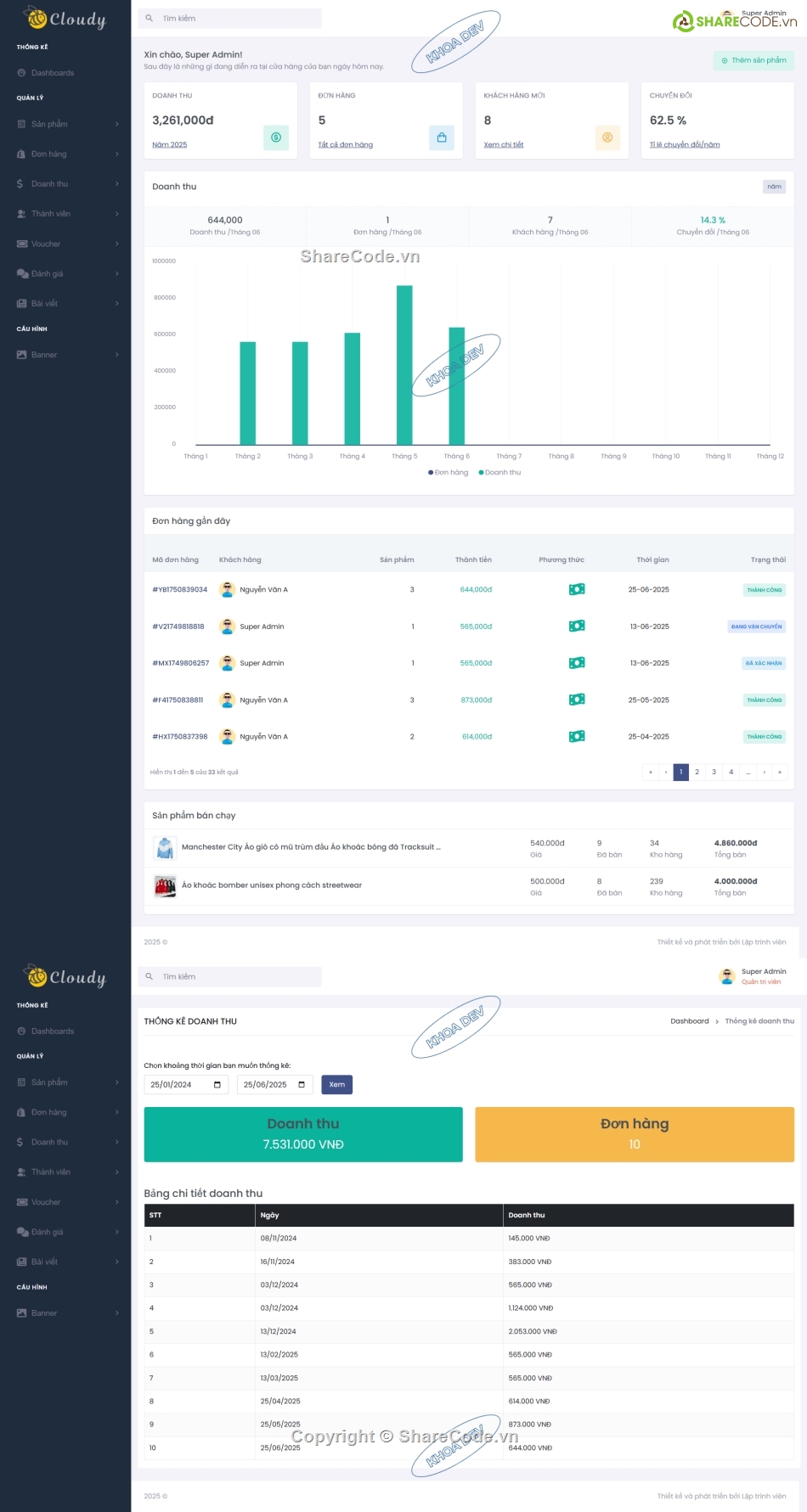Click Super Admin avatar beside Quản trị viên

pyautogui.click(x=727, y=976)
